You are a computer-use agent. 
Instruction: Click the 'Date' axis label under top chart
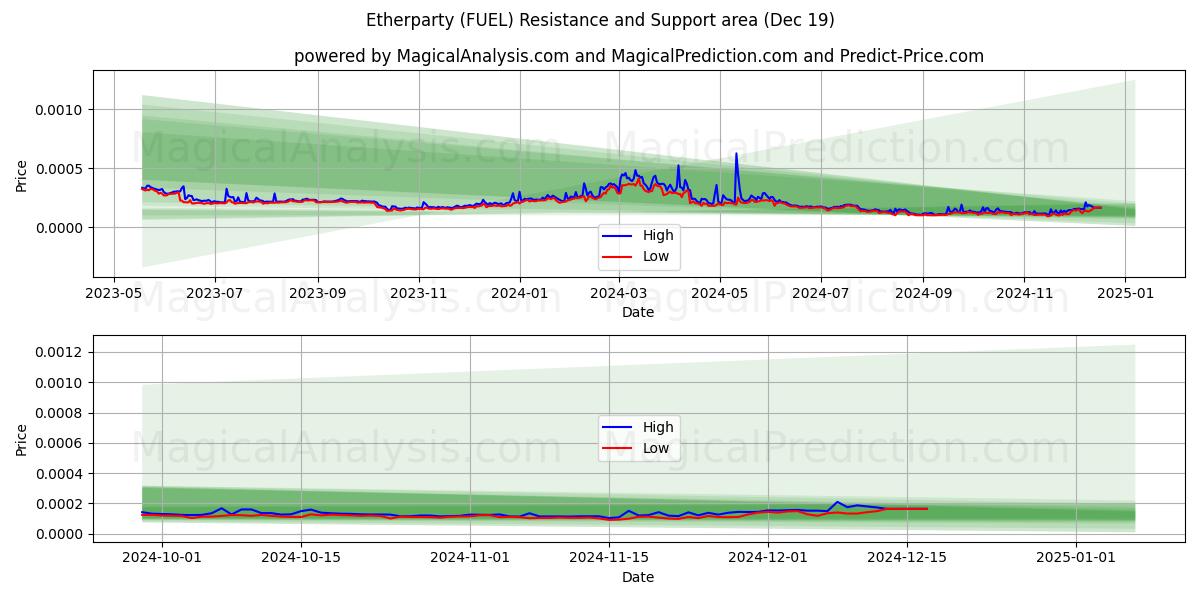point(638,312)
